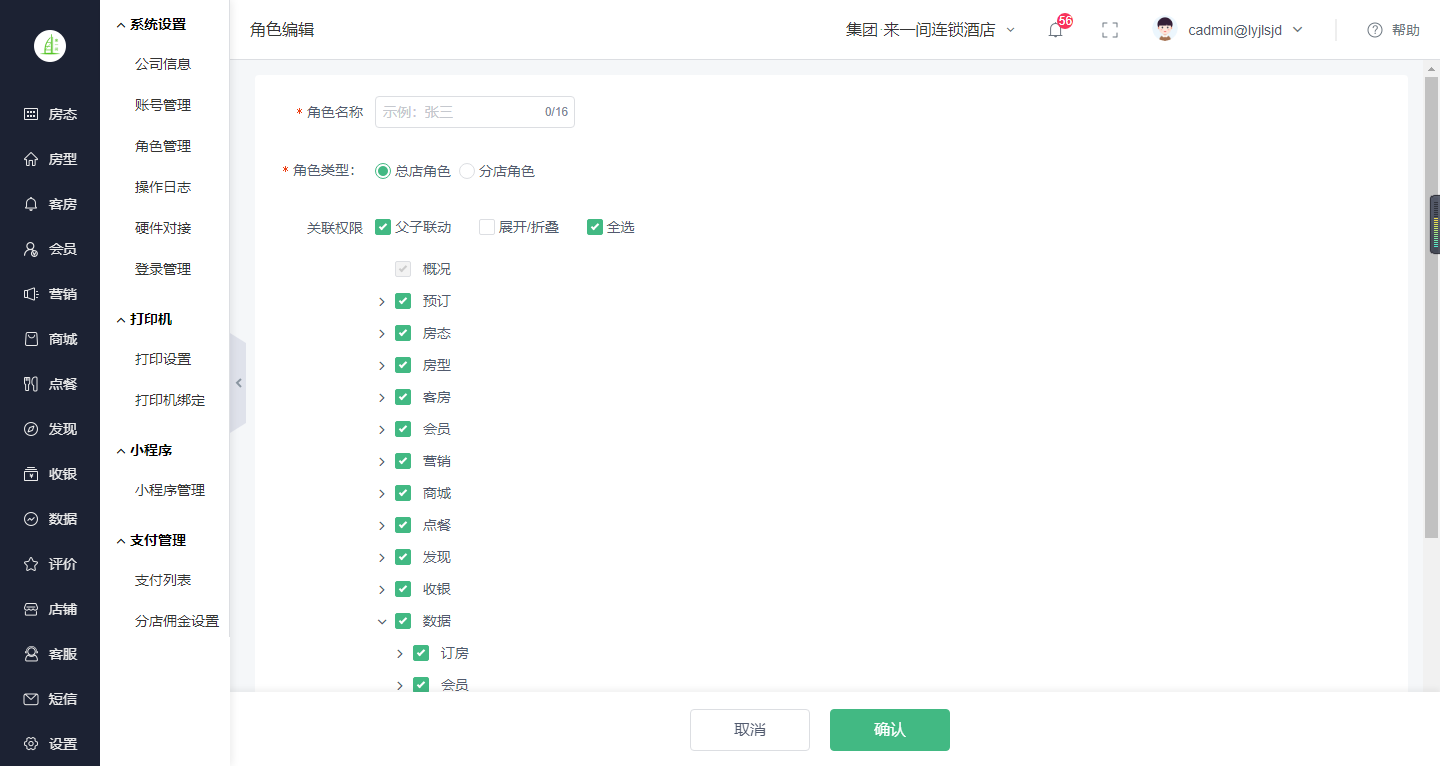Open 支付列表 menu item

pyautogui.click(x=163, y=580)
